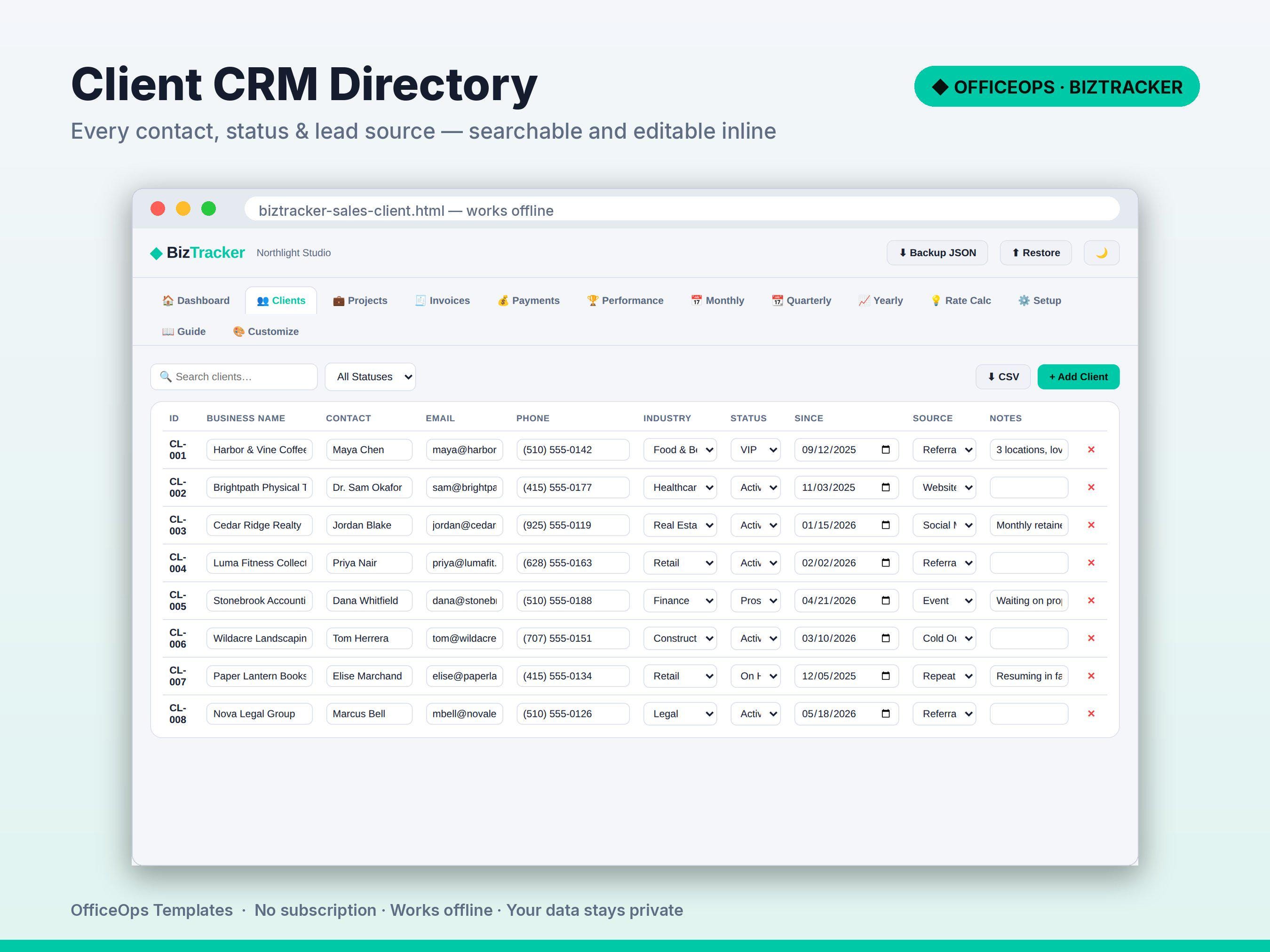Edit email field mbell@novale
Image resolution: width=1270 pixels, height=952 pixels.
[x=464, y=713]
